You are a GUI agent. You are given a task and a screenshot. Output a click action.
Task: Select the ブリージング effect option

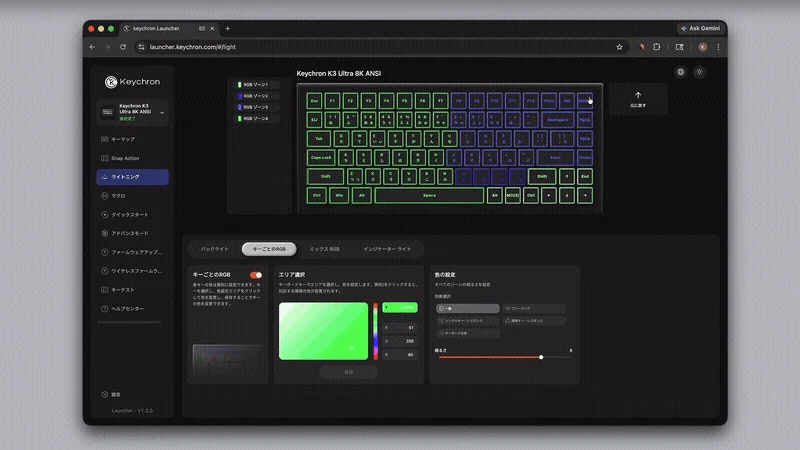coord(534,308)
